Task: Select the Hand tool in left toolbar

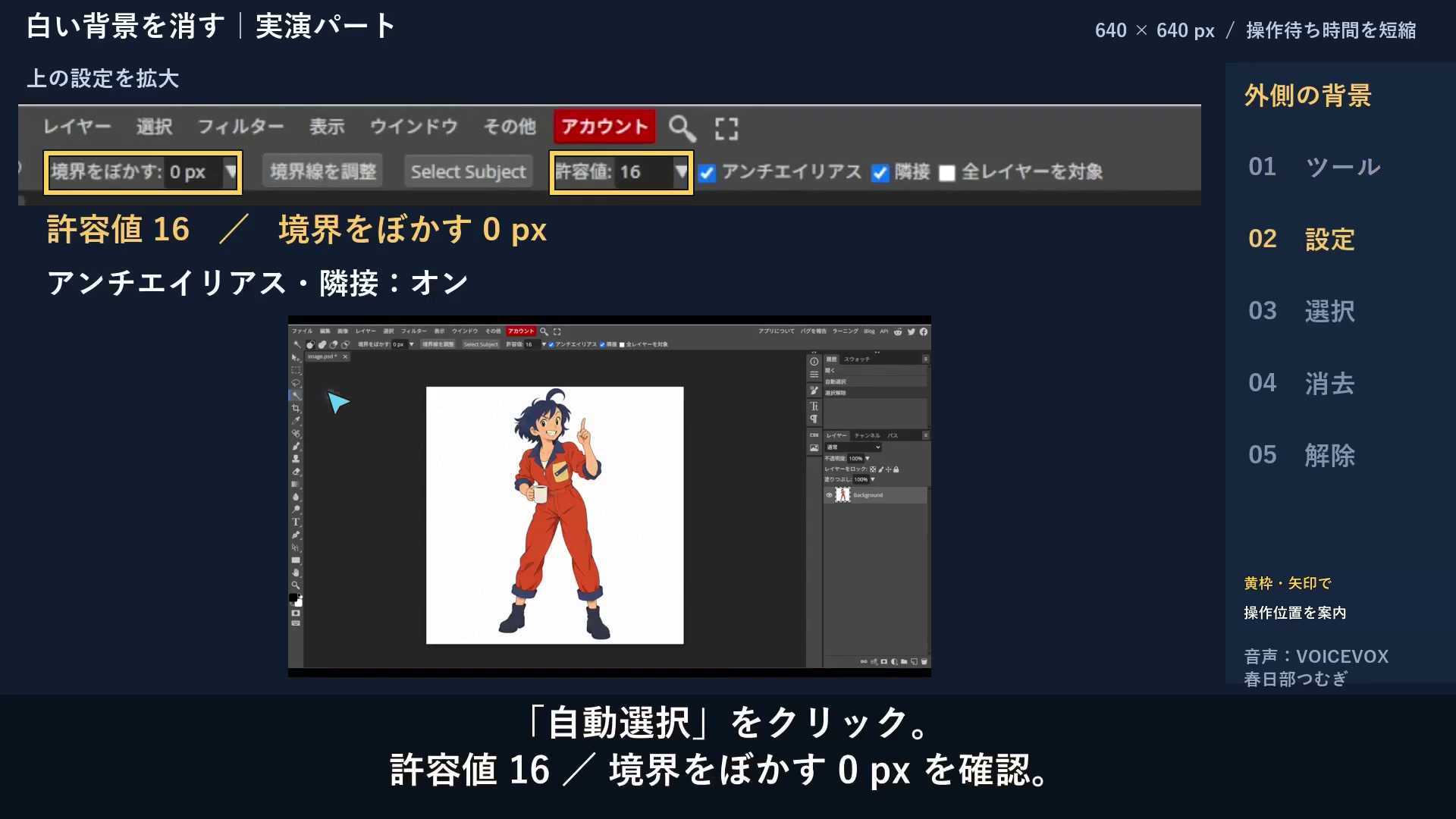Action: click(296, 573)
